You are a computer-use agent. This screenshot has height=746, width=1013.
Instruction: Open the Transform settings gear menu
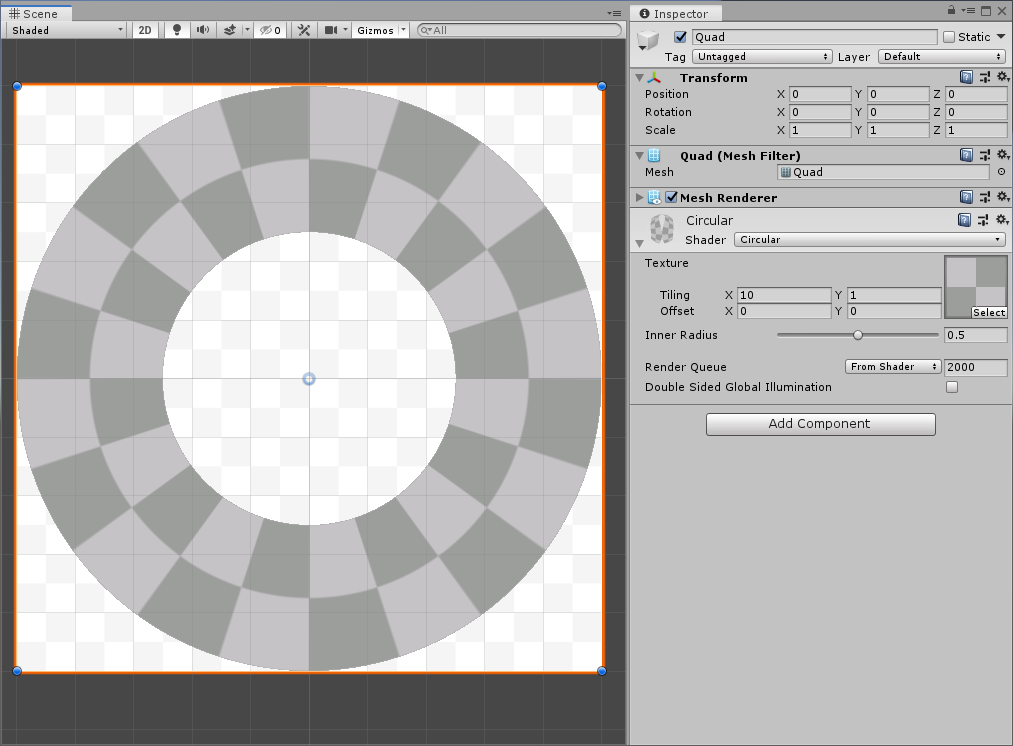click(1003, 76)
